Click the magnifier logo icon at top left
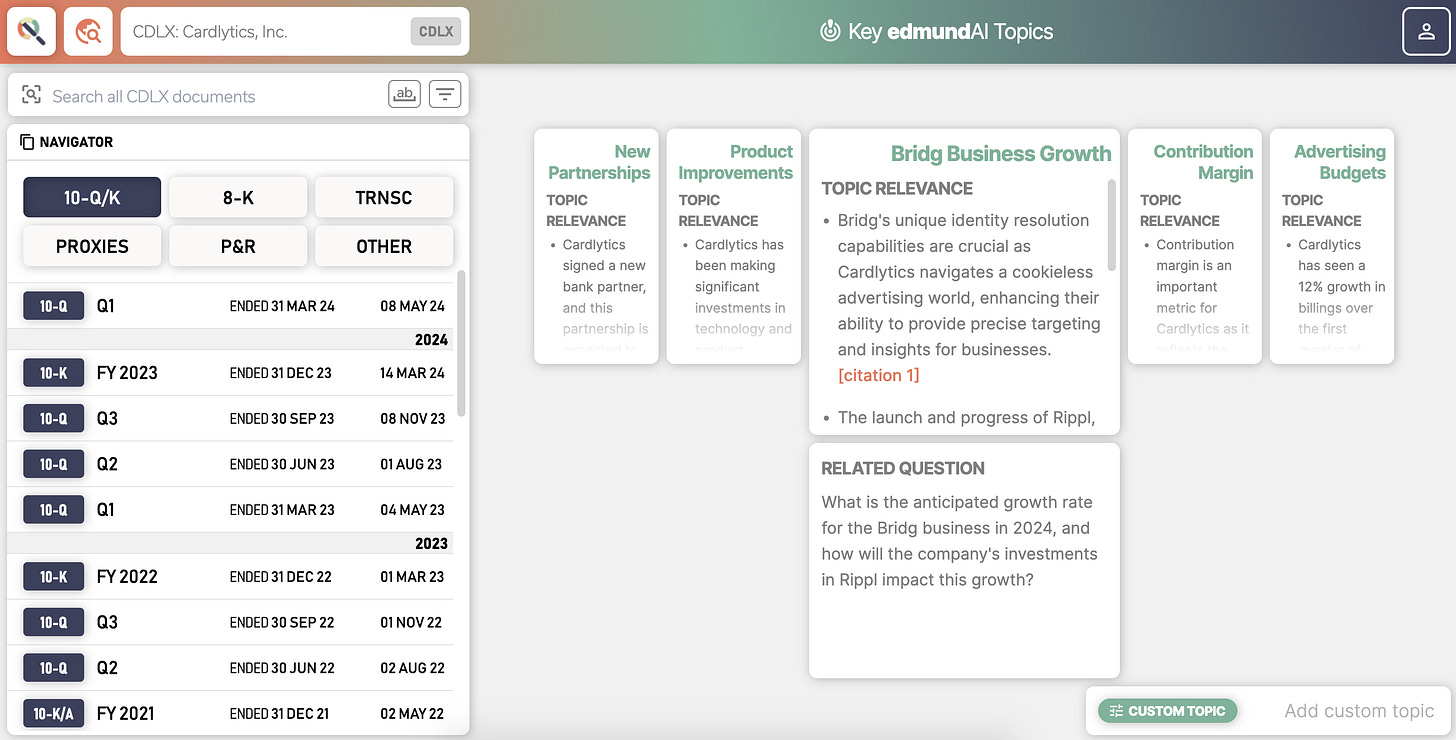Image resolution: width=1456 pixels, height=740 pixels. 32,31
